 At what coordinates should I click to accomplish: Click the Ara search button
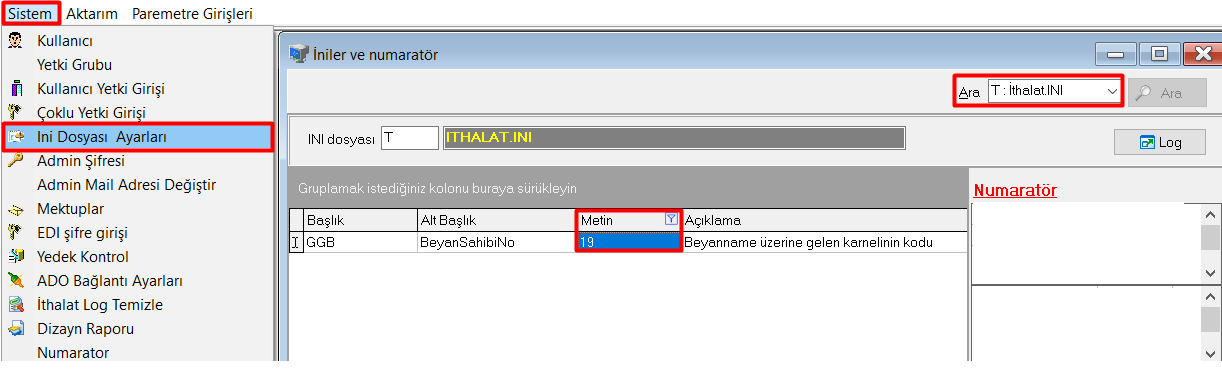point(1168,92)
